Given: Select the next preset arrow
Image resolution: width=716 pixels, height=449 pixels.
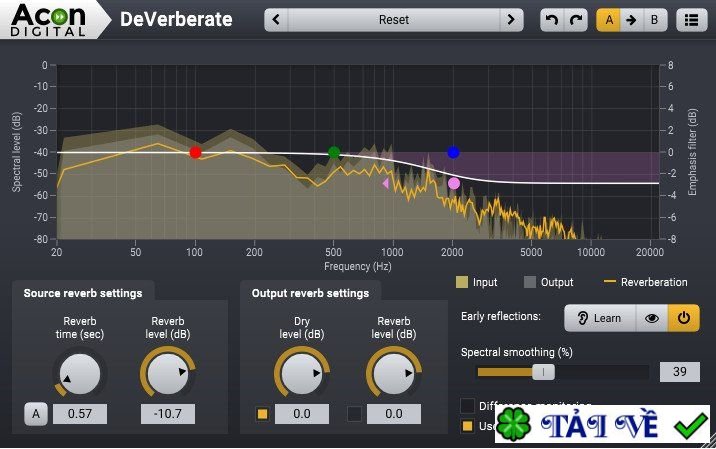Looking at the screenshot, I should tap(511, 20).
